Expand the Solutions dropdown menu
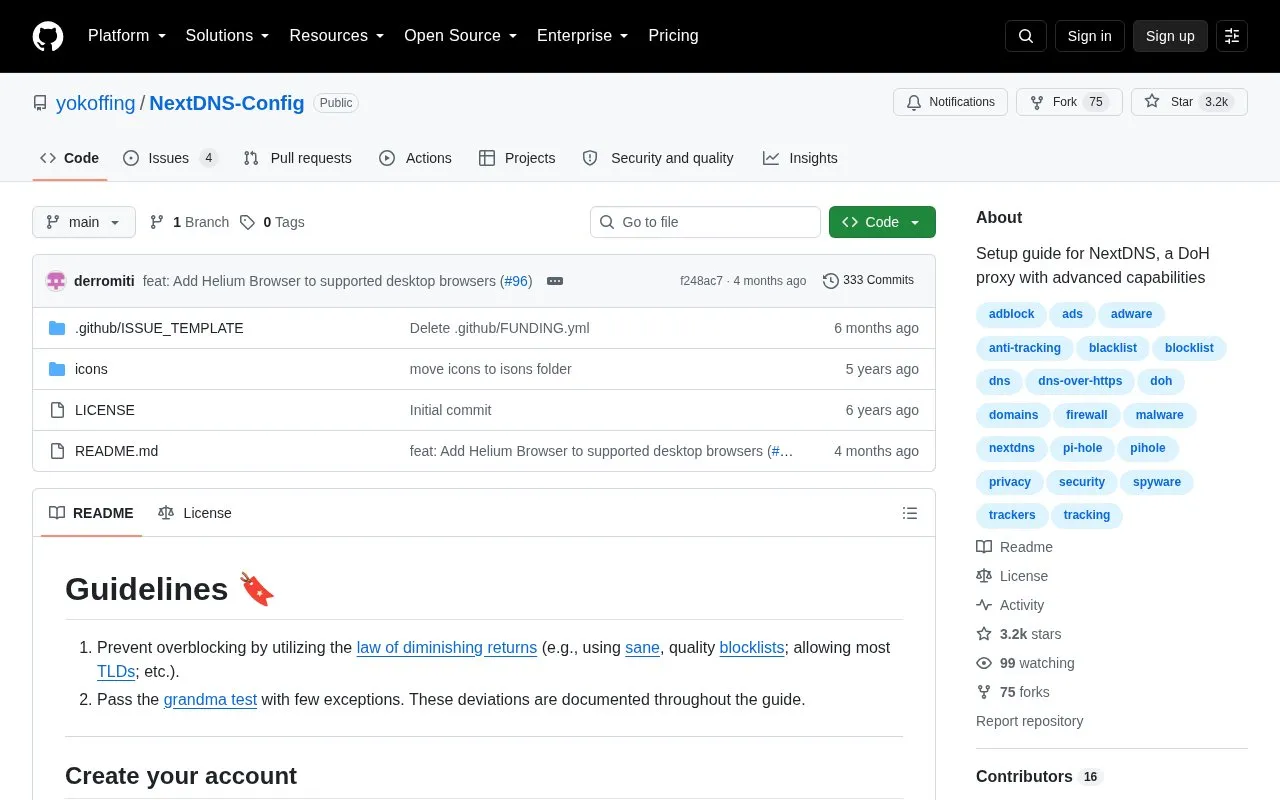 pyautogui.click(x=227, y=36)
